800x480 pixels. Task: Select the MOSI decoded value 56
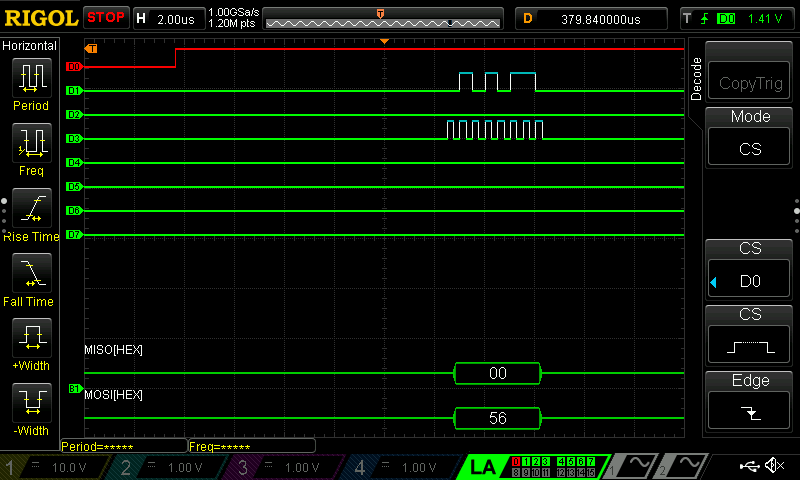coord(497,418)
